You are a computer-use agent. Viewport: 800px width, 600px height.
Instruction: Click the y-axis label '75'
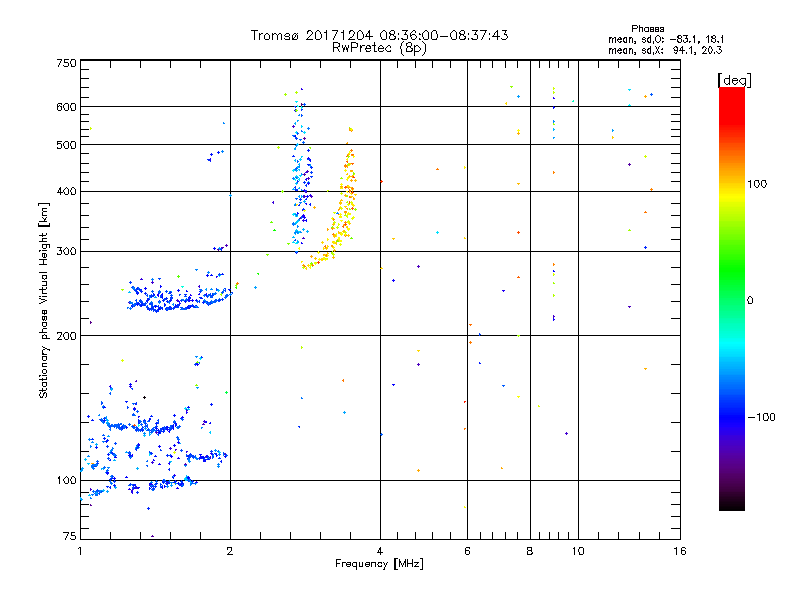point(70,536)
